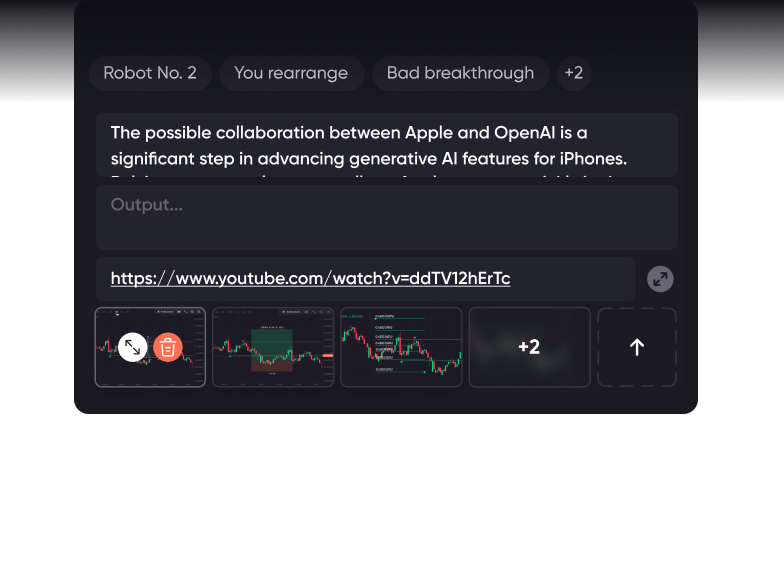Click the expand icon beside the YouTube URL
Image resolution: width=784 pixels, height=570 pixels.
[x=660, y=279]
